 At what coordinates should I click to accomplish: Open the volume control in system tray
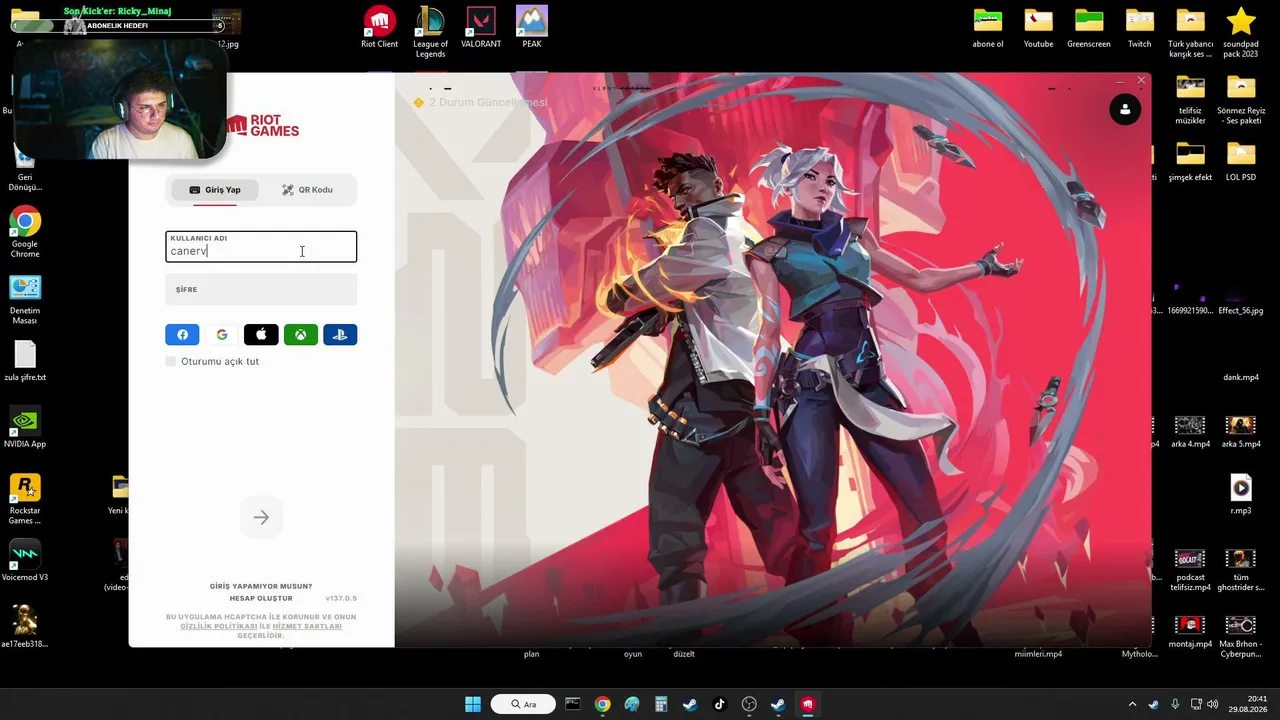pyautogui.click(x=1212, y=704)
